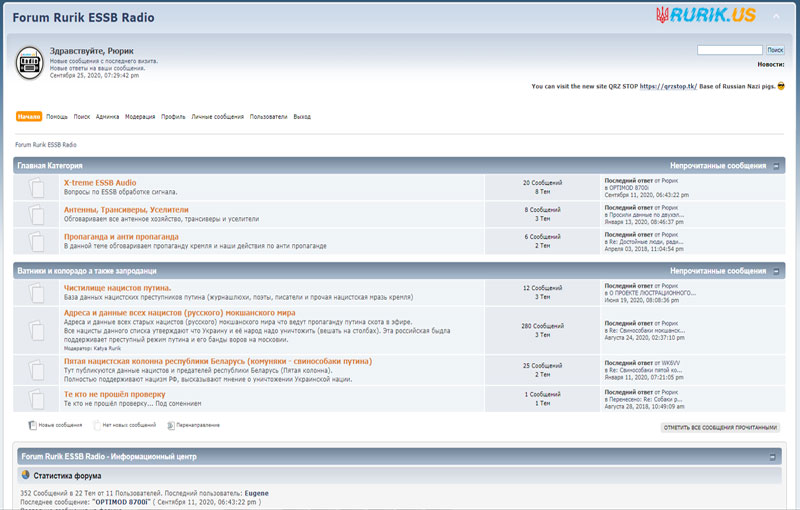Mark all messages read via Отметить все сообщения прочитанными
The image size is (800, 510).
pos(720,427)
